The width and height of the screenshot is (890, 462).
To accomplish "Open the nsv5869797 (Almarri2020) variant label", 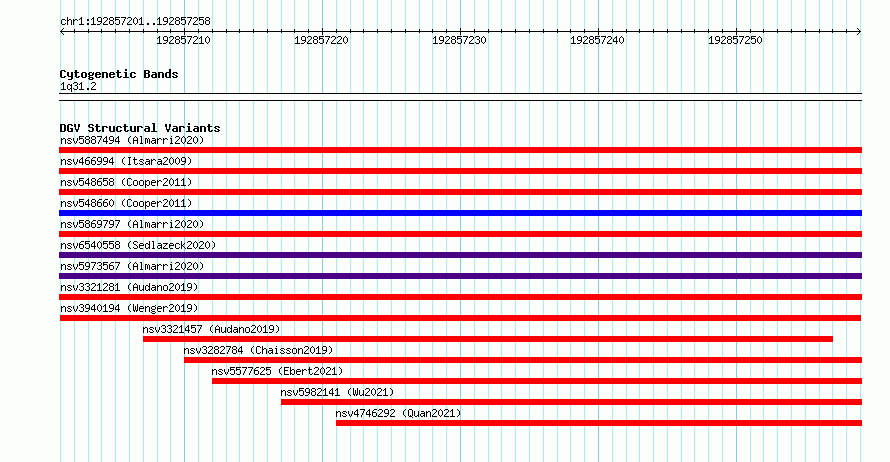I will (132, 224).
